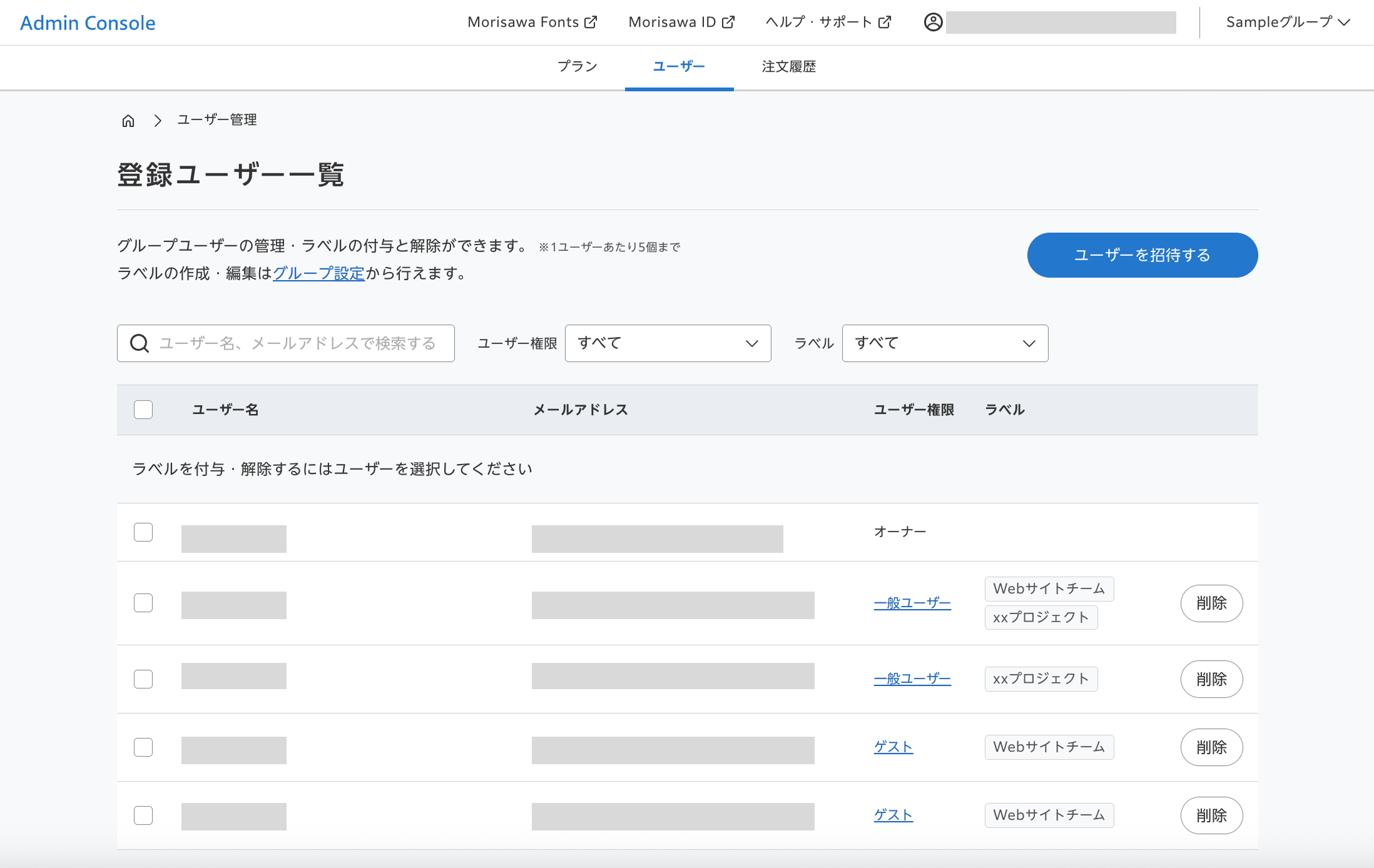Image resolution: width=1374 pixels, height=868 pixels.
Task: Click the account profile icon in header
Action: coord(933,23)
